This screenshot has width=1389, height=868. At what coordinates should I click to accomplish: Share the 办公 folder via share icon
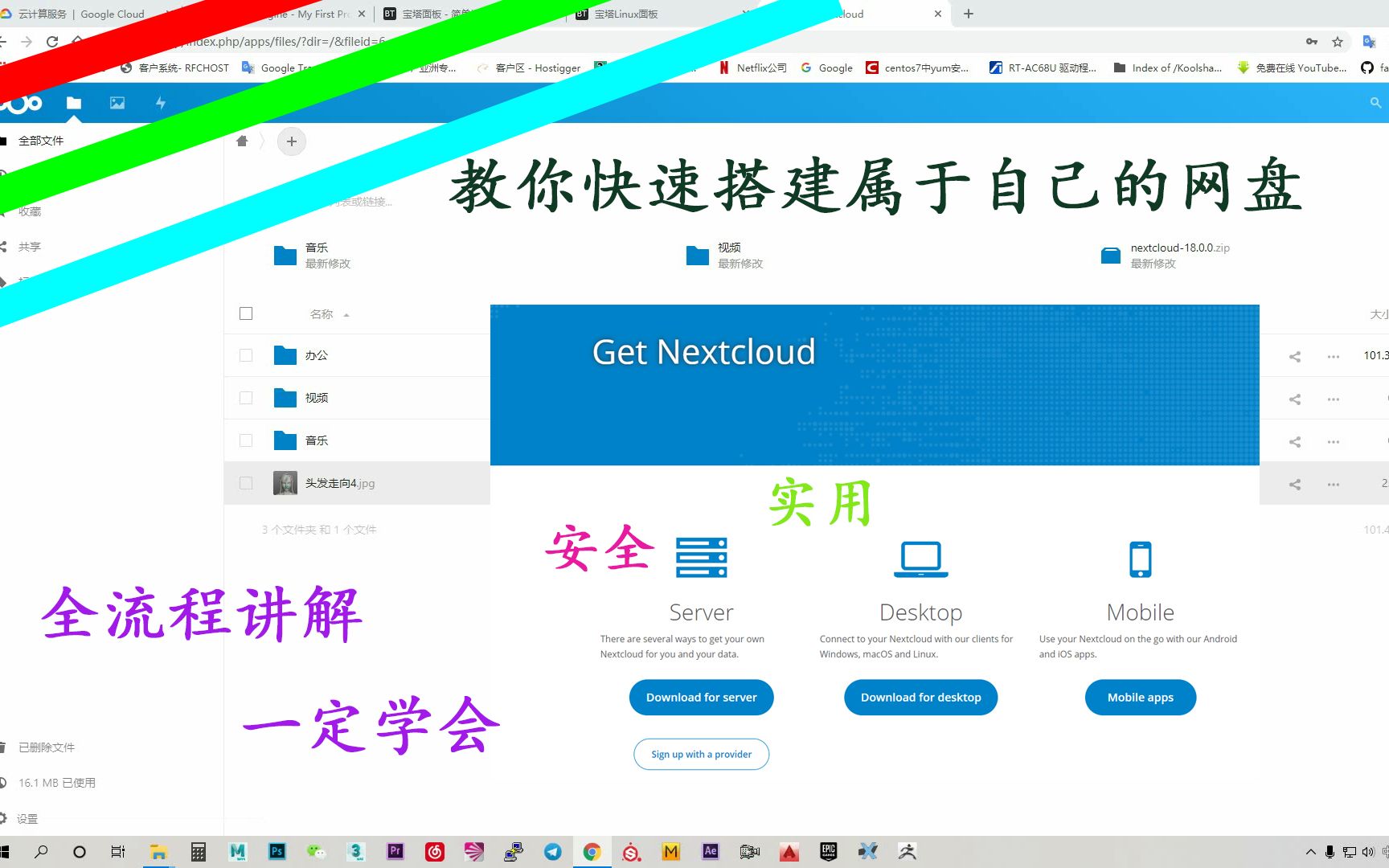click(1295, 356)
